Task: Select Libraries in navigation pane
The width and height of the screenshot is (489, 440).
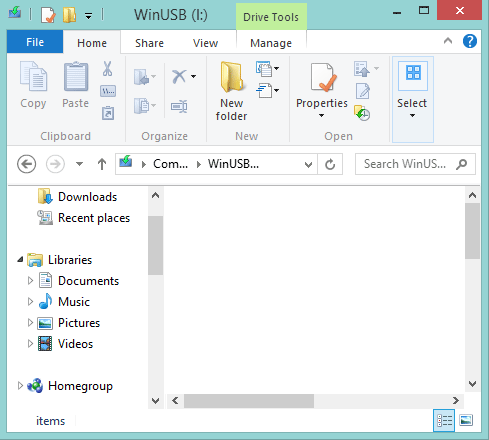Action: pos(59,260)
